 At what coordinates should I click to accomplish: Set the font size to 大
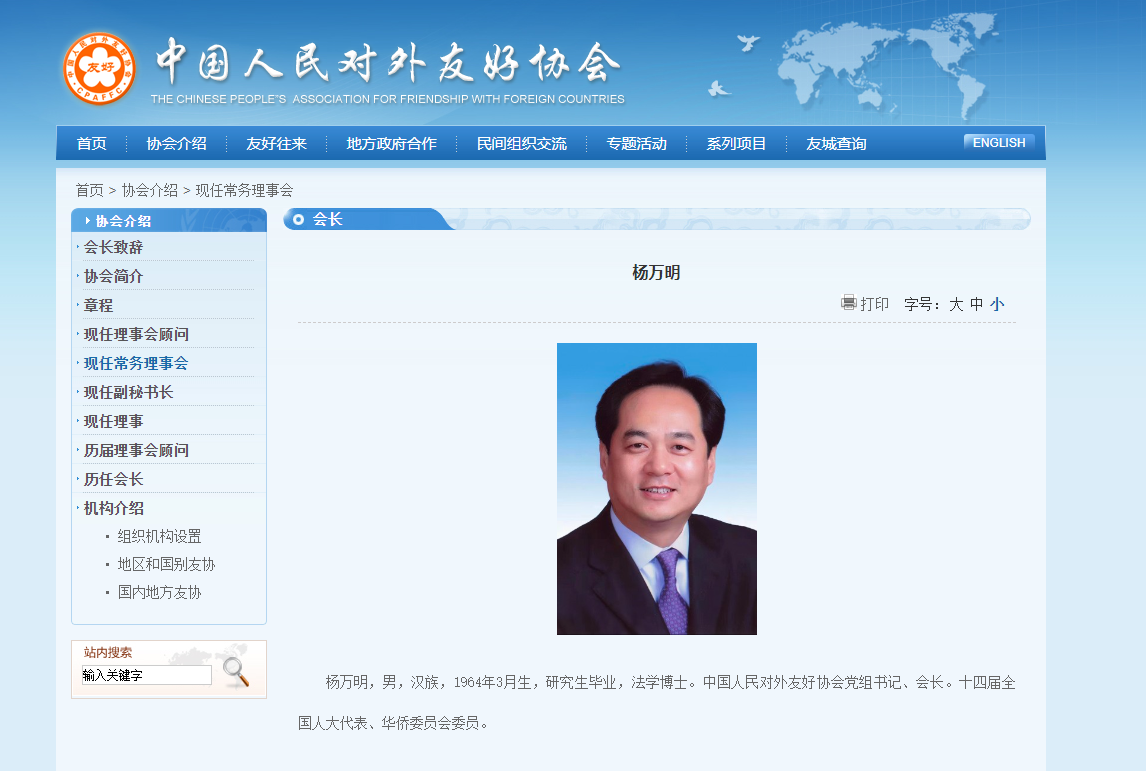click(x=956, y=304)
